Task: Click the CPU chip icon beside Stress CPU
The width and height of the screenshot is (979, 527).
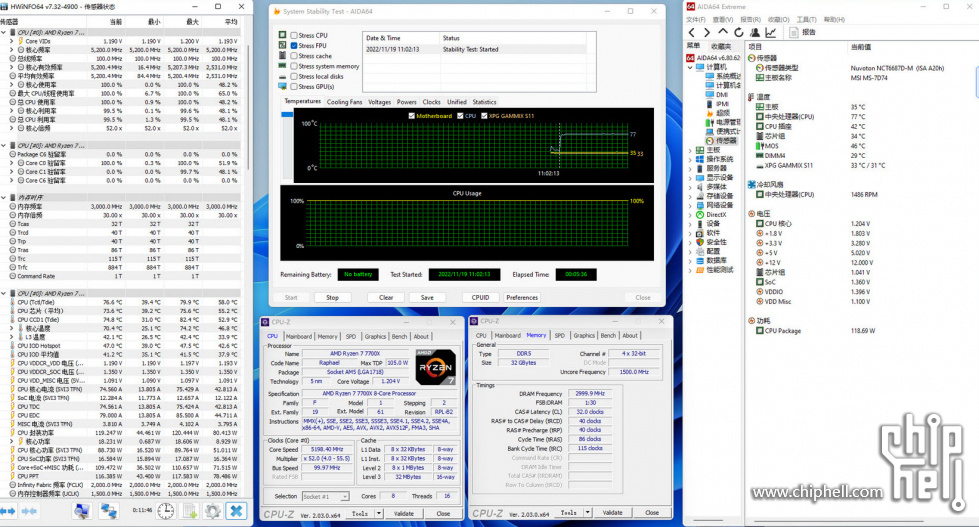Action: pos(283,35)
